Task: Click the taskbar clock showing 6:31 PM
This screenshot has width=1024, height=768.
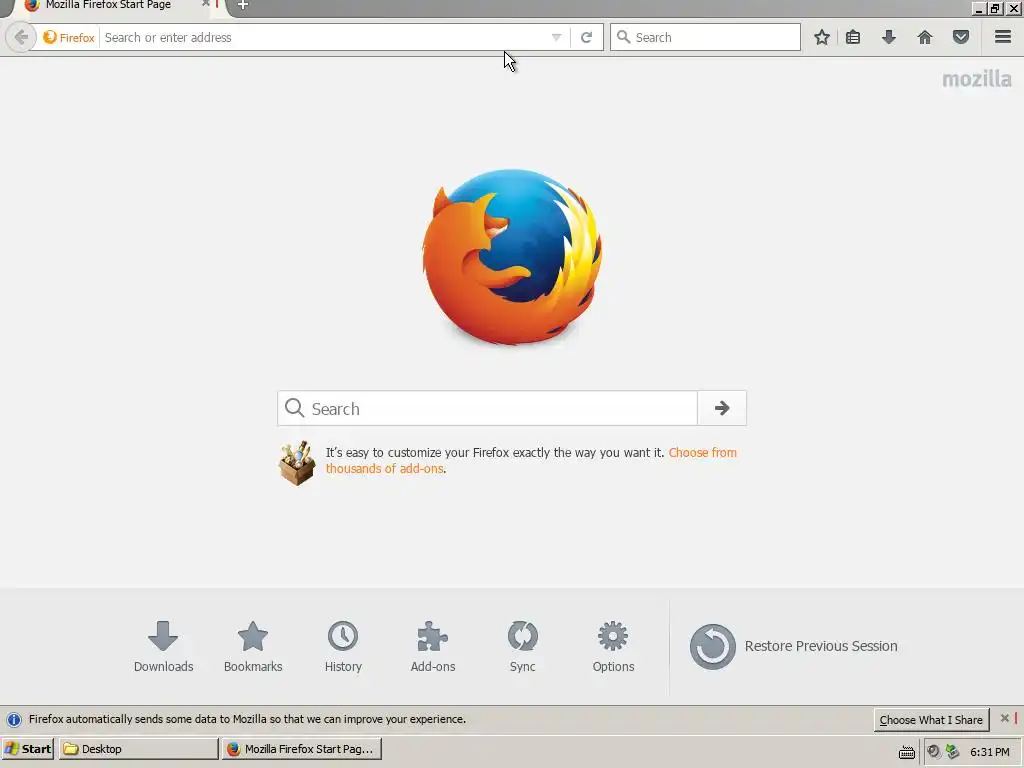Action: coord(990,752)
